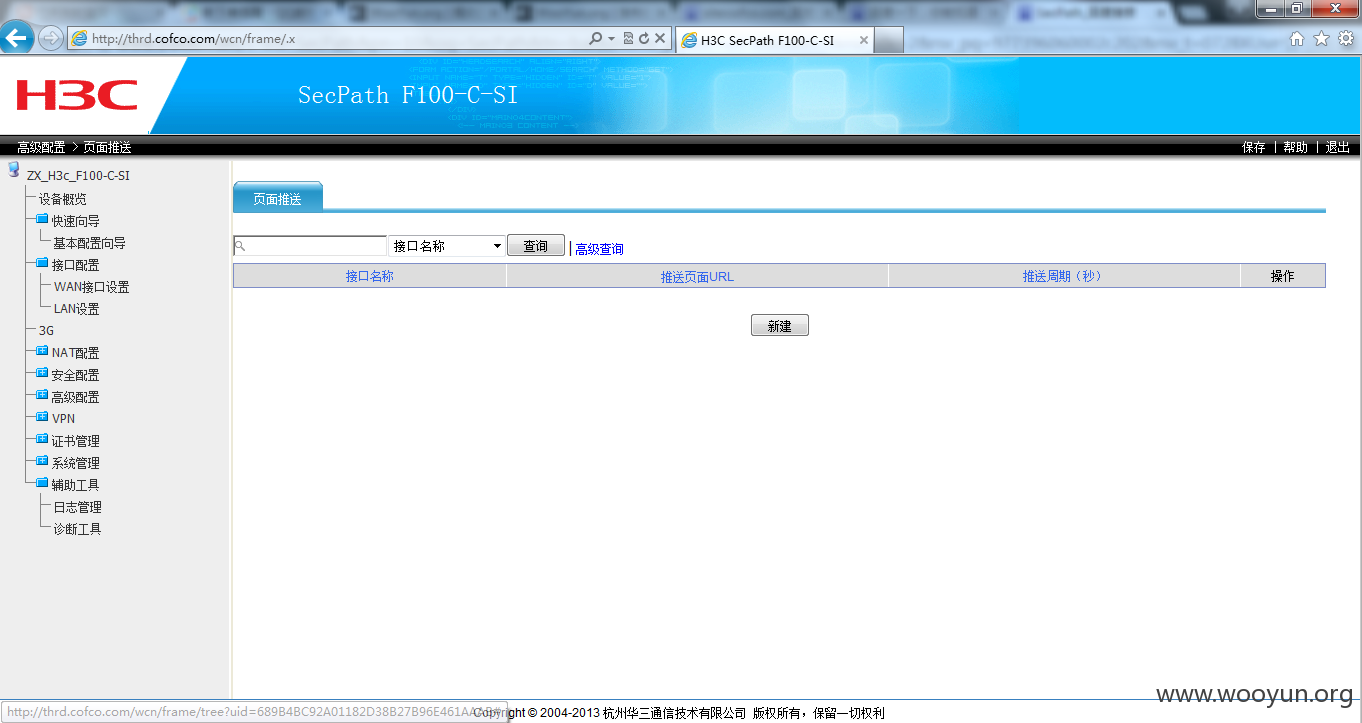Click 快速向导 tree label

click(x=76, y=221)
